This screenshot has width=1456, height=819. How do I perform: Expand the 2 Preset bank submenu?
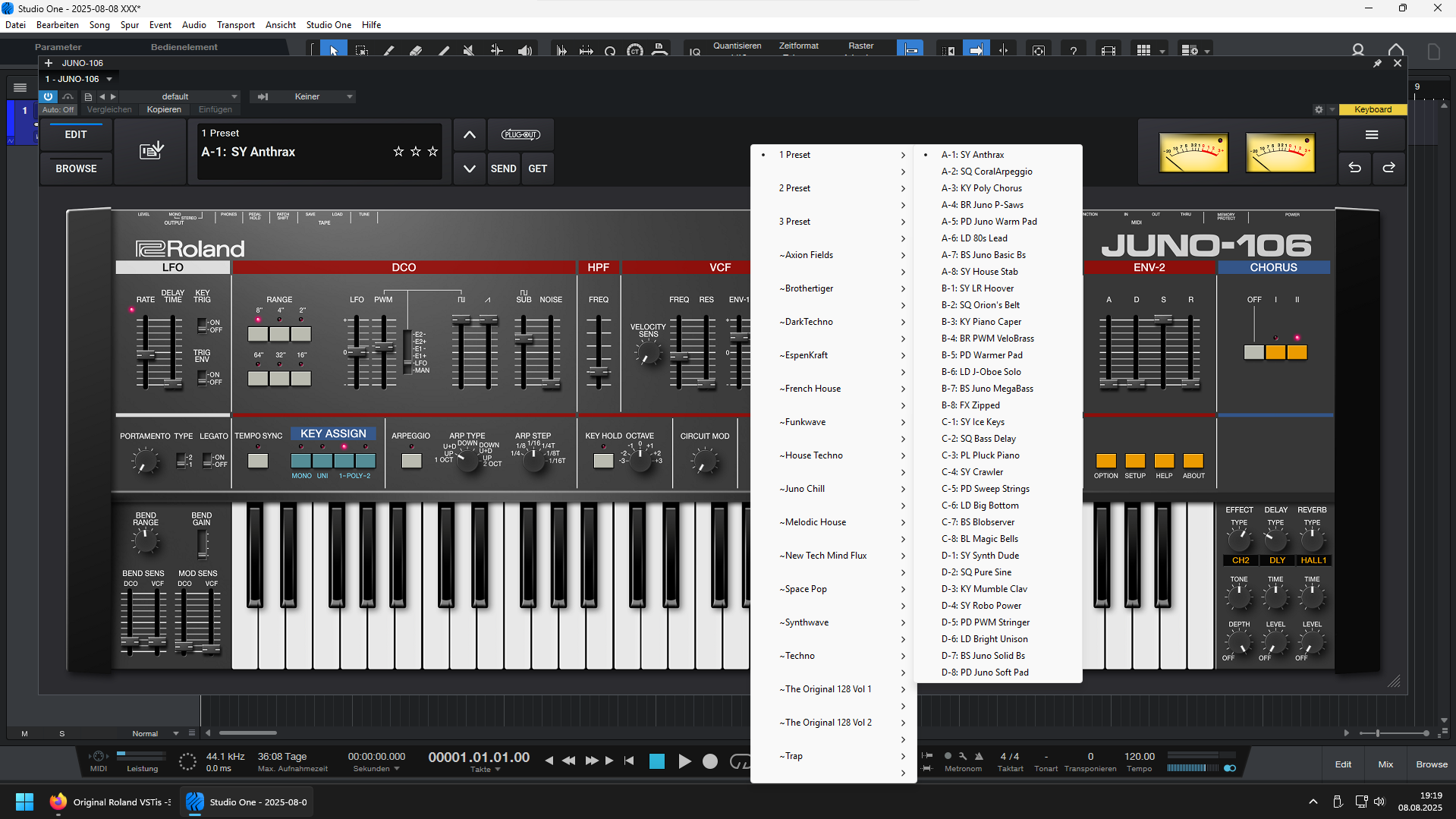click(834, 188)
